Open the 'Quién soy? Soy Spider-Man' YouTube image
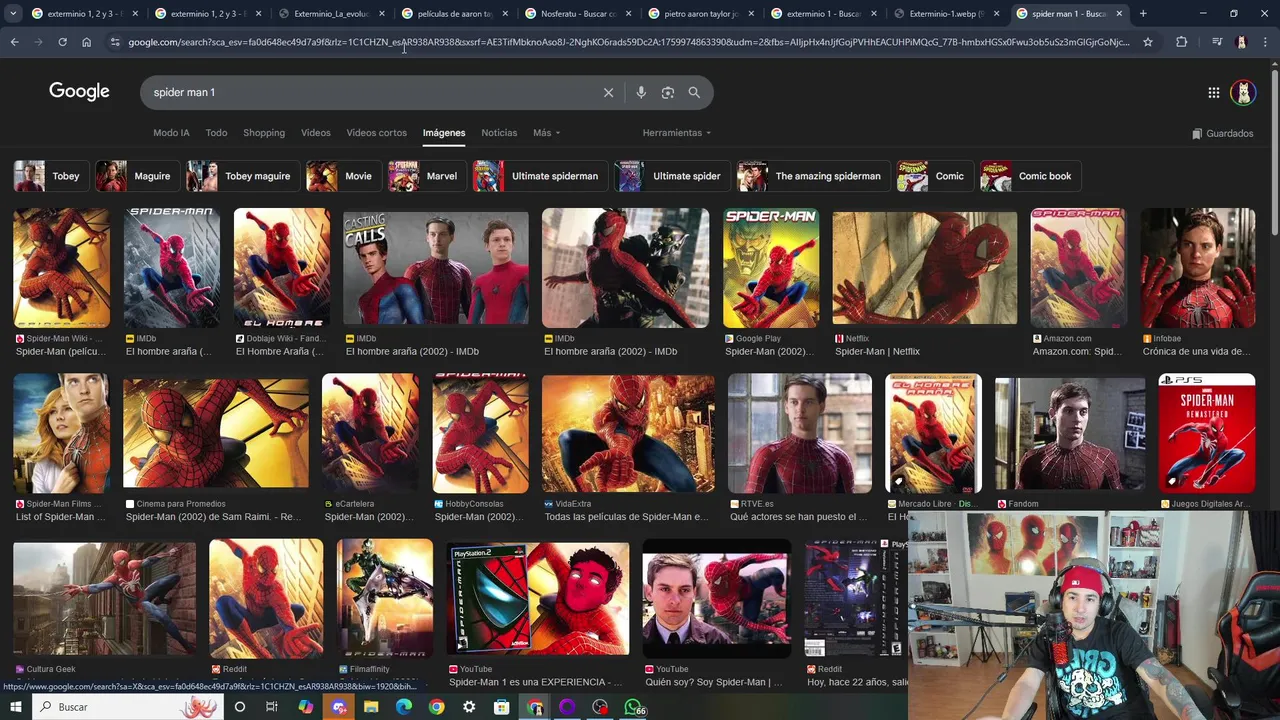 716,598
